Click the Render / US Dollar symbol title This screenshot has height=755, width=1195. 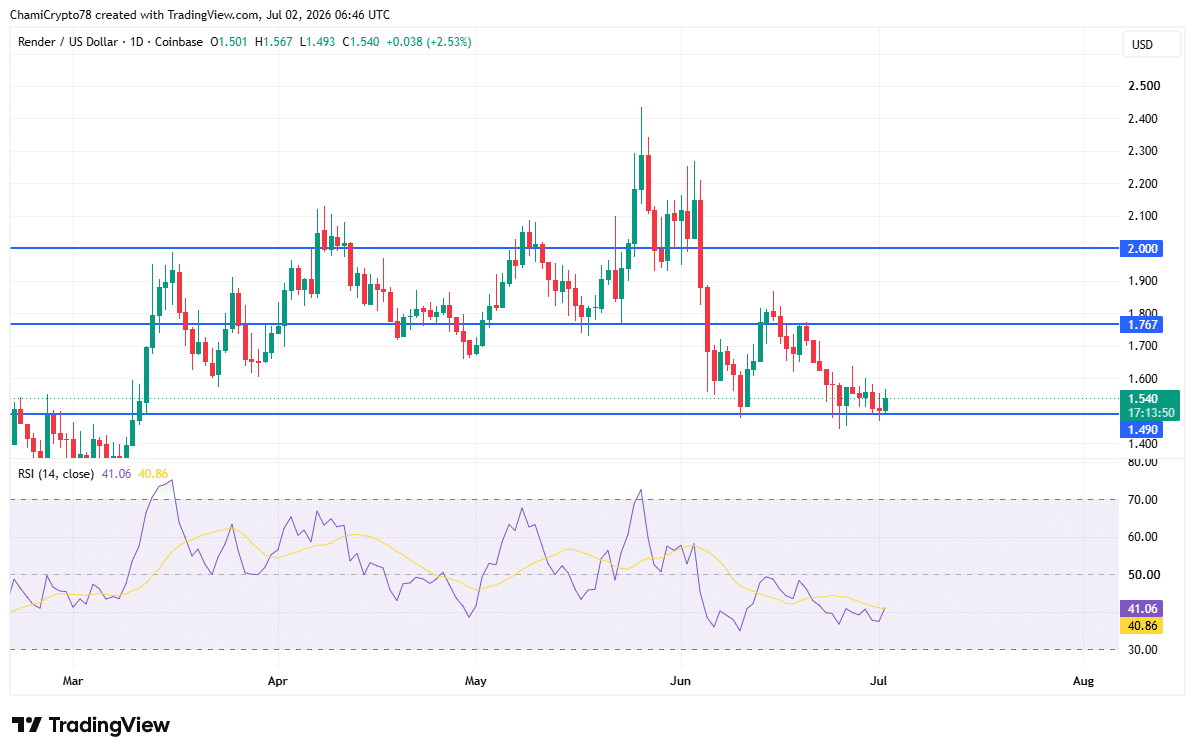point(68,42)
